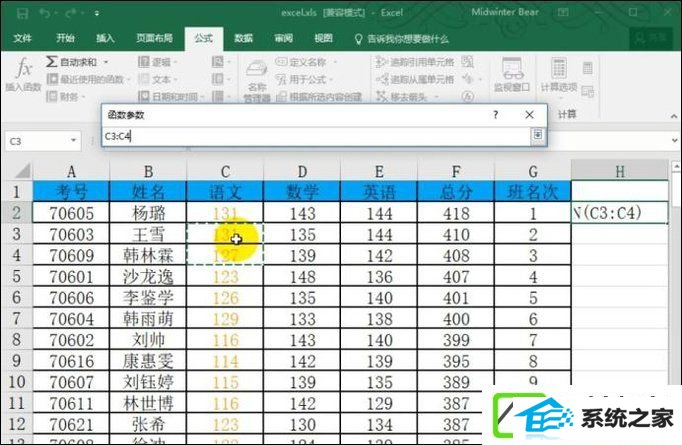Switch to the 插入 tab
Viewport: 682px width, 445px height.
105,38
